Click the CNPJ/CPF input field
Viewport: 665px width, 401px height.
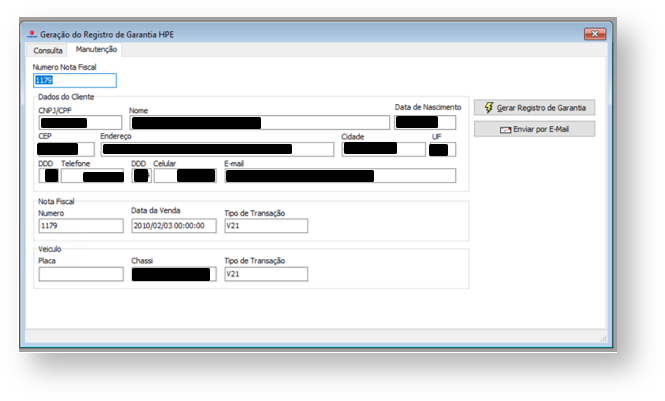[x=80, y=123]
